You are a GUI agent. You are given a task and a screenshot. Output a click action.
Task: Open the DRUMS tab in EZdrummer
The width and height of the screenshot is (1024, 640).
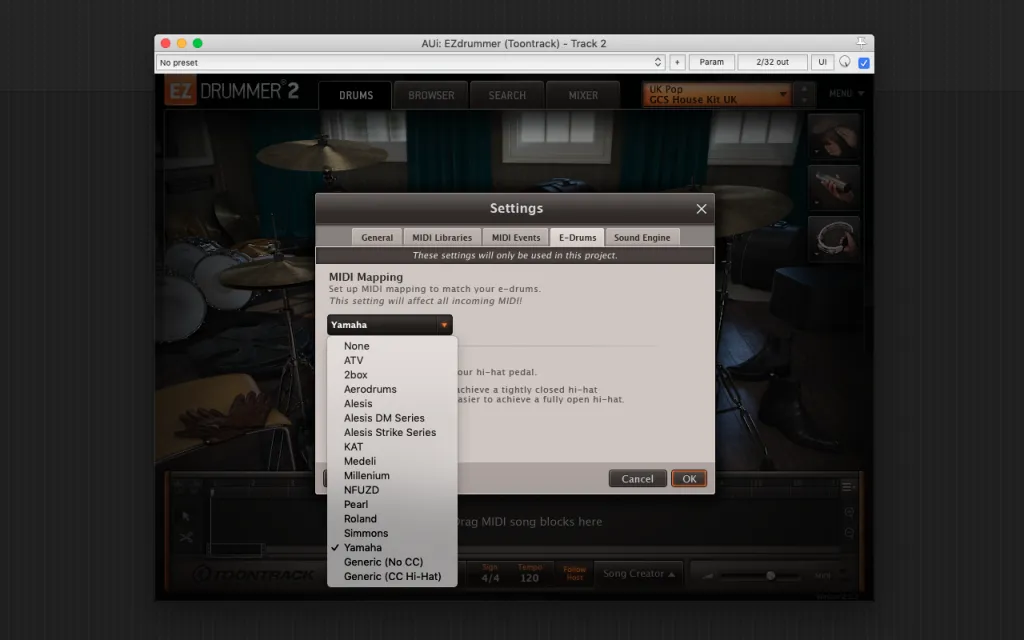[356, 95]
